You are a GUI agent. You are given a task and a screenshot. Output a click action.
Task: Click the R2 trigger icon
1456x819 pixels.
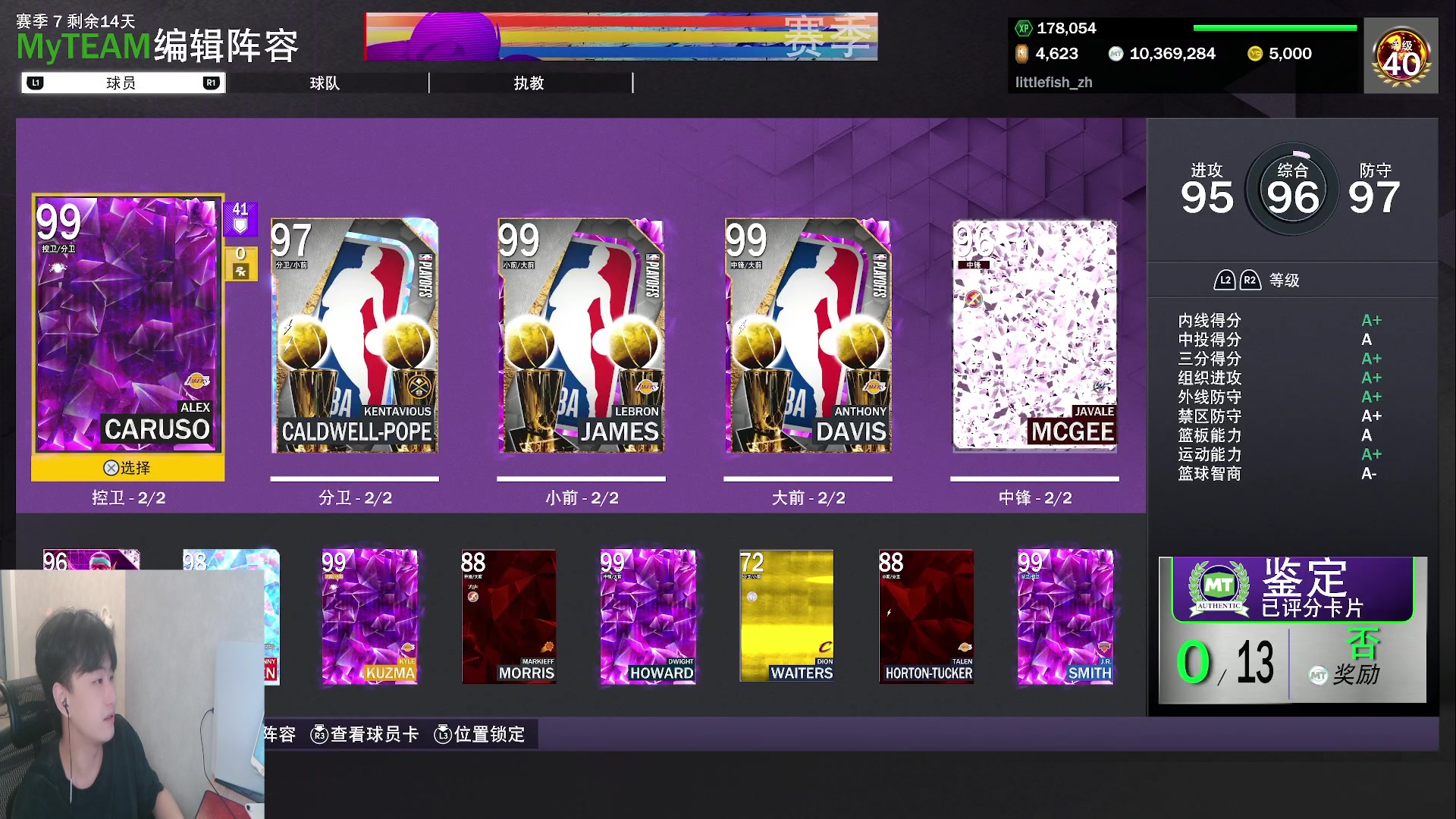[1250, 280]
